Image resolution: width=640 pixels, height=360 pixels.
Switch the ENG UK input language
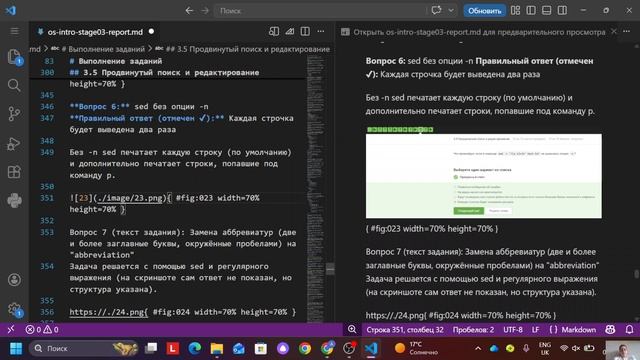(x=544, y=349)
